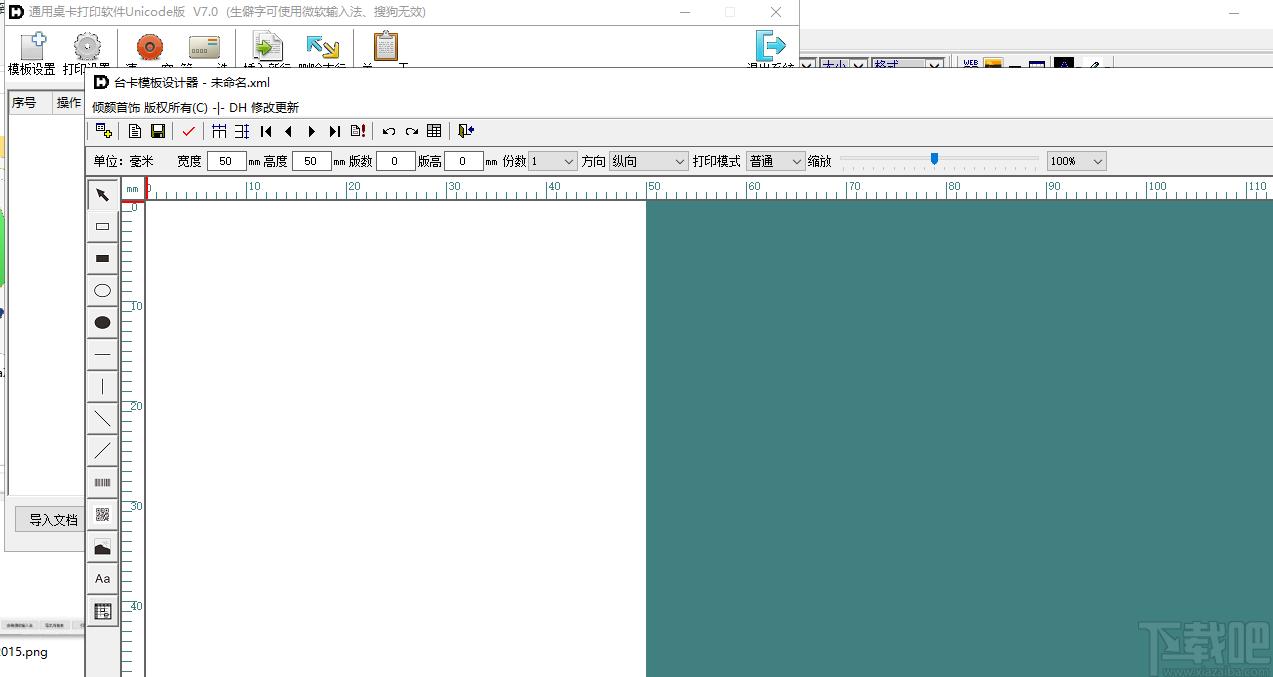
Task: Click the save floppy disk icon
Action: point(158,131)
